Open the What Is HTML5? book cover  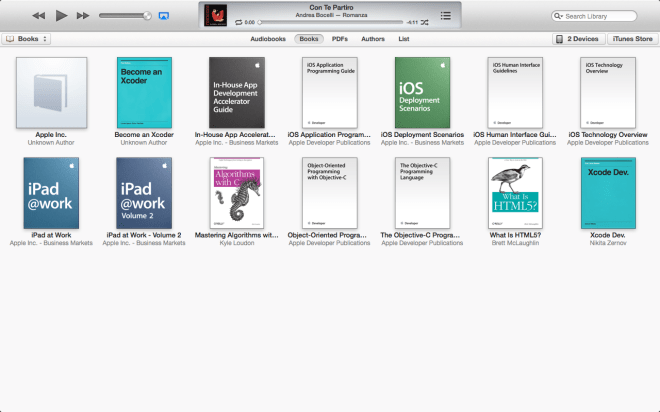[515, 192]
